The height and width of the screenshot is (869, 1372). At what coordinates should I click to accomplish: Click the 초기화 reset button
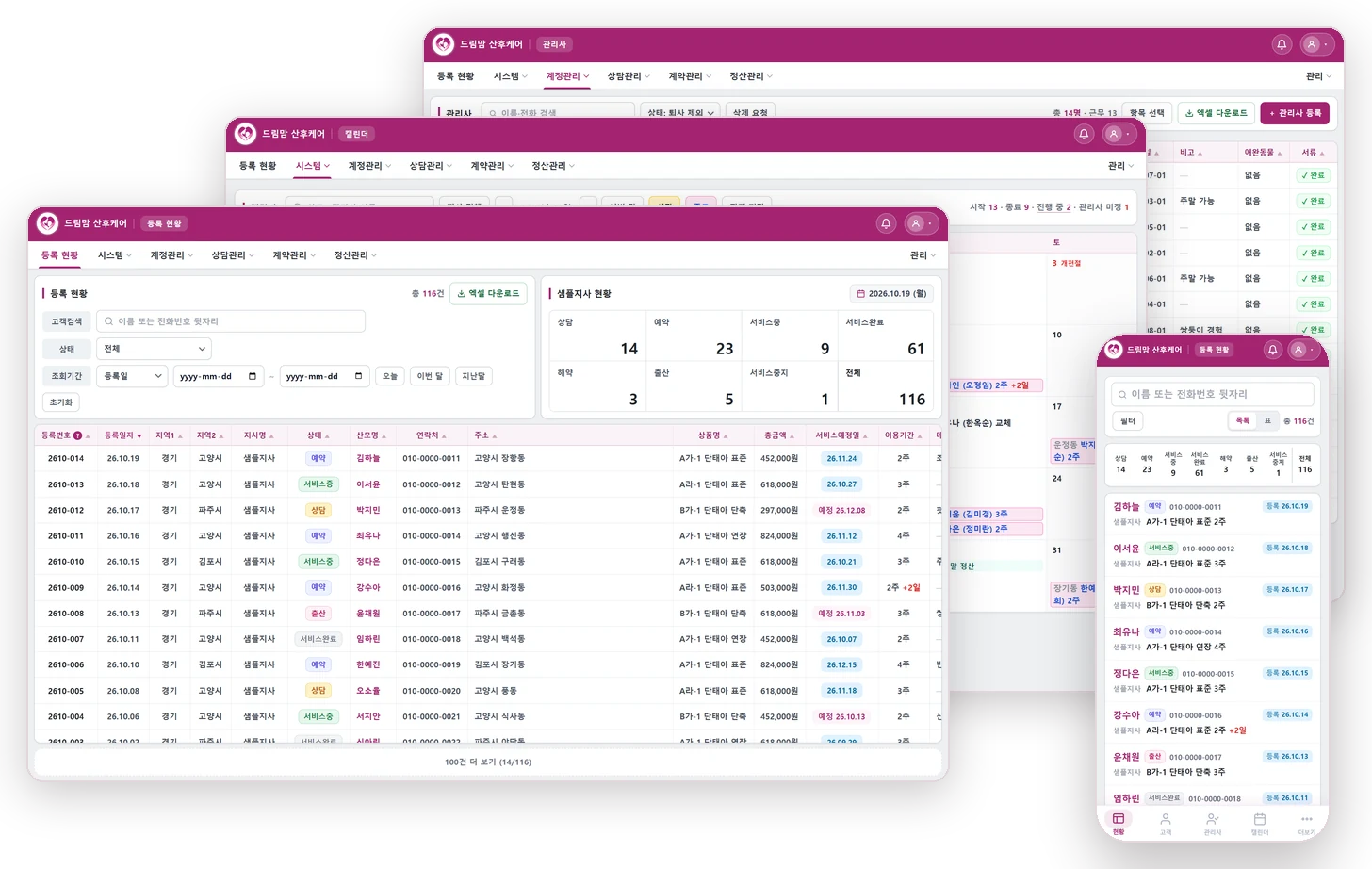coord(61,402)
